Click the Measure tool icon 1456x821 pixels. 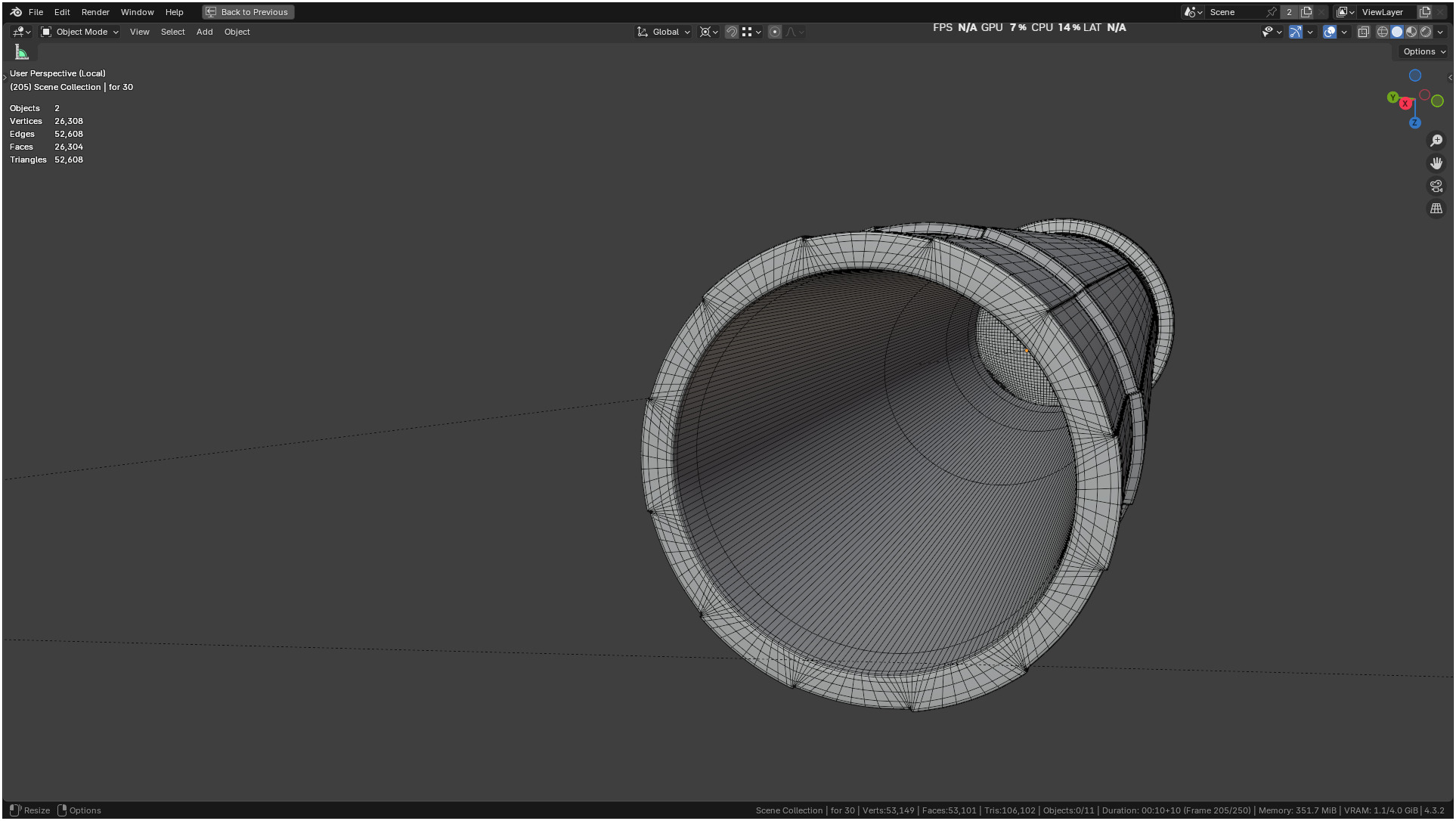click(x=22, y=52)
